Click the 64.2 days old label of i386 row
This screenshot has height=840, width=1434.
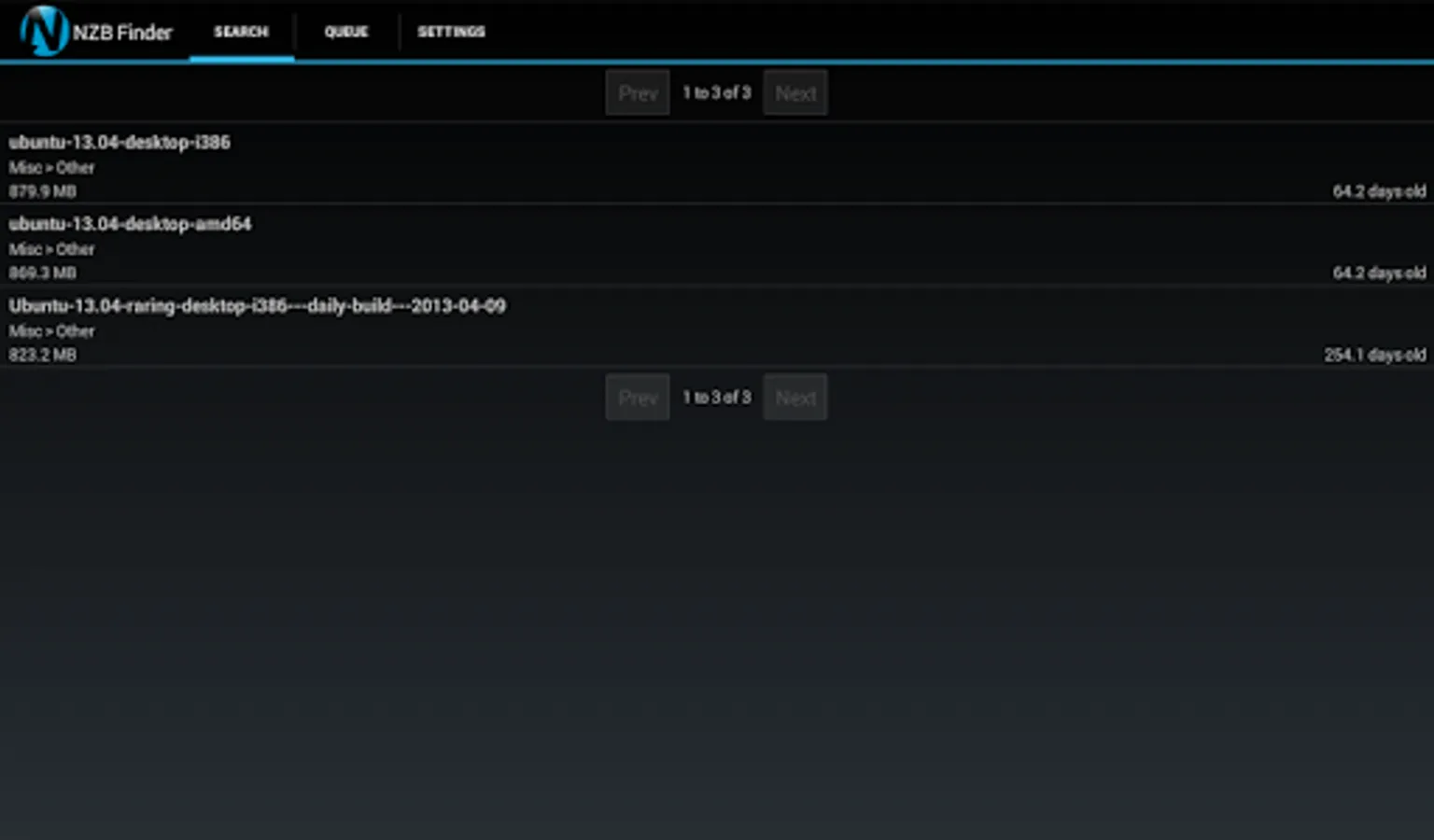(1379, 191)
